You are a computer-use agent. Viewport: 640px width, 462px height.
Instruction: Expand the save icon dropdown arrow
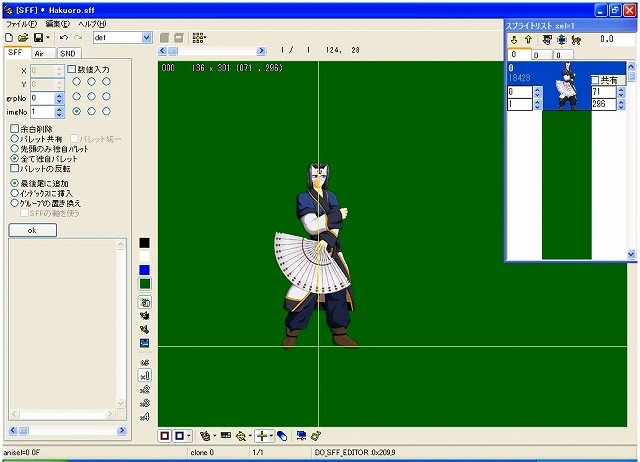click(x=48, y=37)
